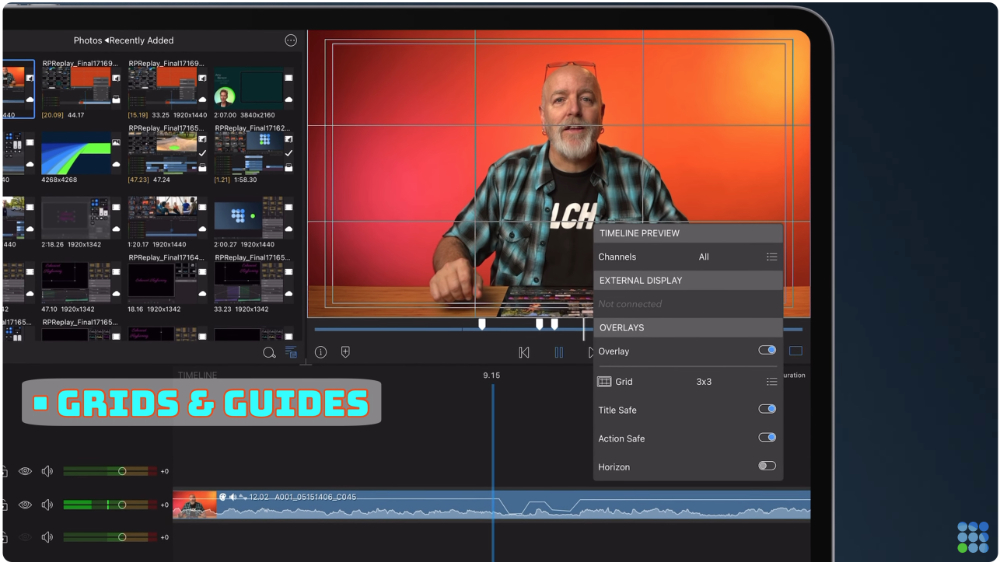Click the display rectangle icon right of Overlay
Viewport: 1000px width, 566px height.
tap(796, 351)
